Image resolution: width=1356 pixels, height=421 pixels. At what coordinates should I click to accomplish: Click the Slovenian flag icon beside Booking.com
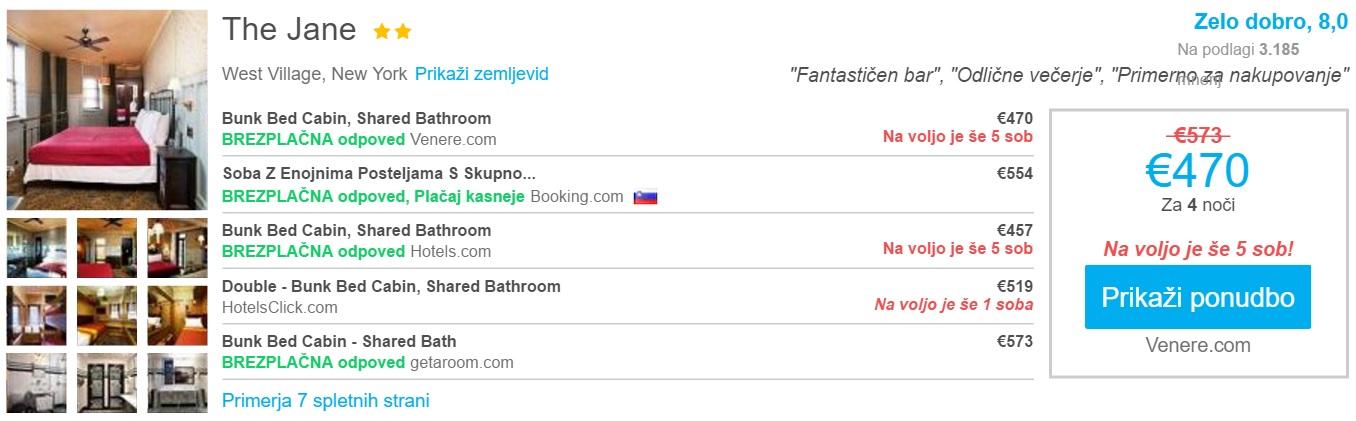645,197
